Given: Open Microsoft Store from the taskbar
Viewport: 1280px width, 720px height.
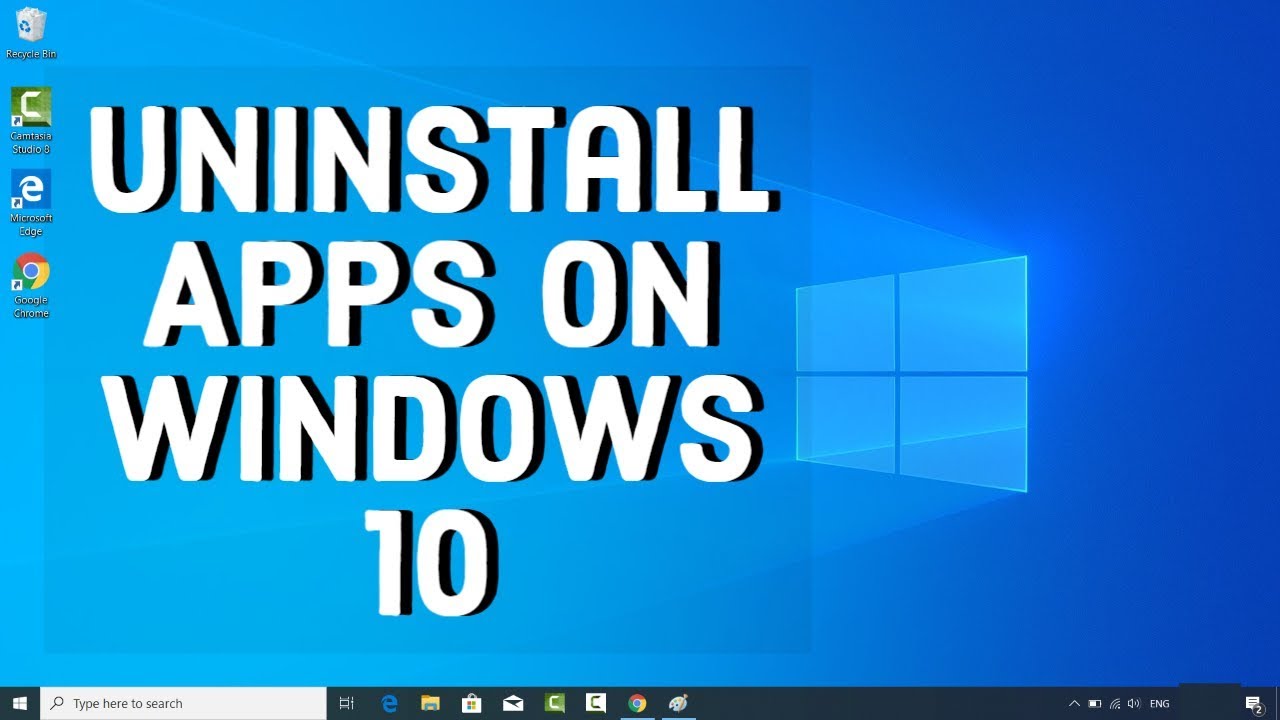Looking at the screenshot, I should click(472, 704).
